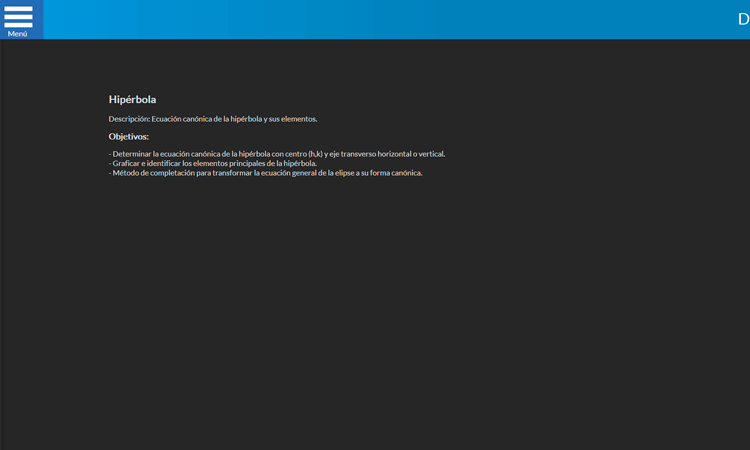
Task: Click the Descripción label text
Action: (129, 119)
